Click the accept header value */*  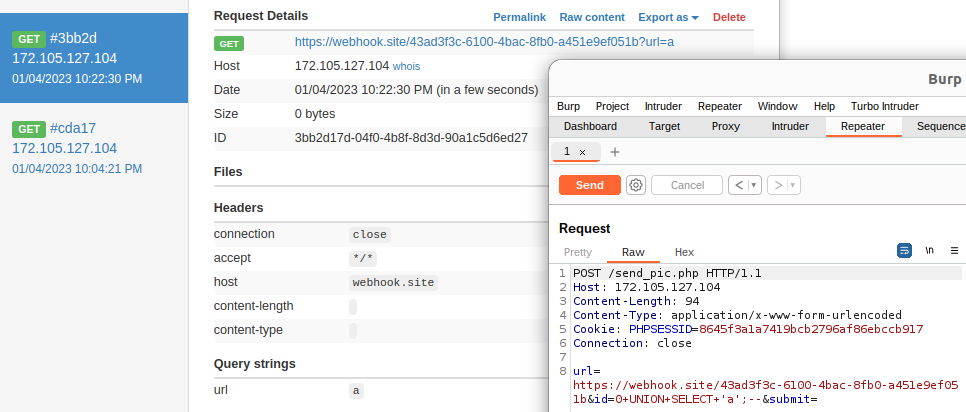coord(362,258)
